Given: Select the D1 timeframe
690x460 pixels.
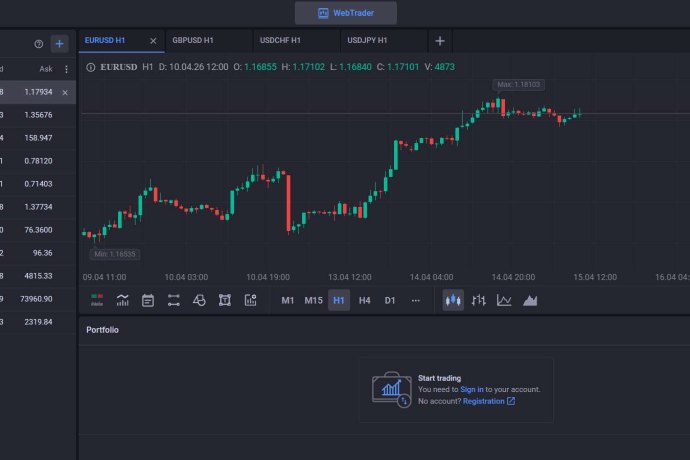Looking at the screenshot, I should click(x=390, y=300).
